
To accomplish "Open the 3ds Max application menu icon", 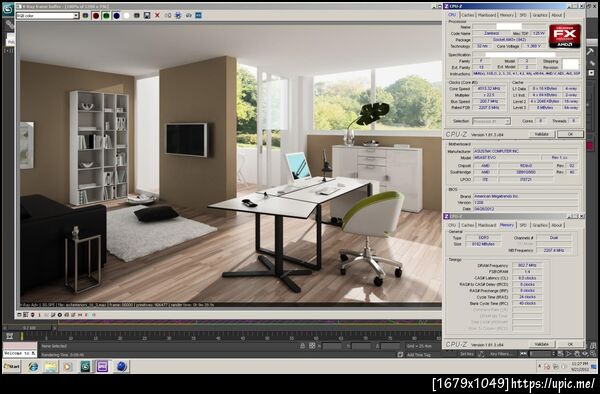I will pos(8,9).
